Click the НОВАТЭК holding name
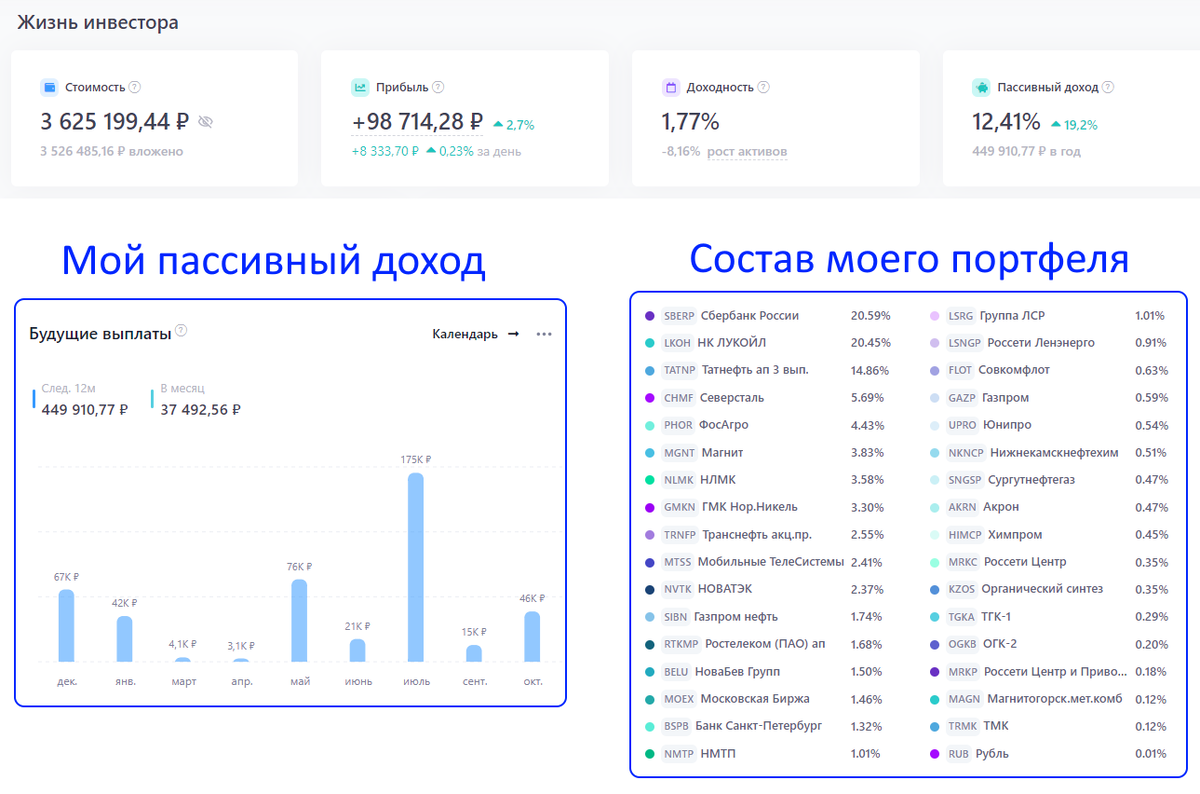The height and width of the screenshot is (794, 1200). [x=725, y=589]
